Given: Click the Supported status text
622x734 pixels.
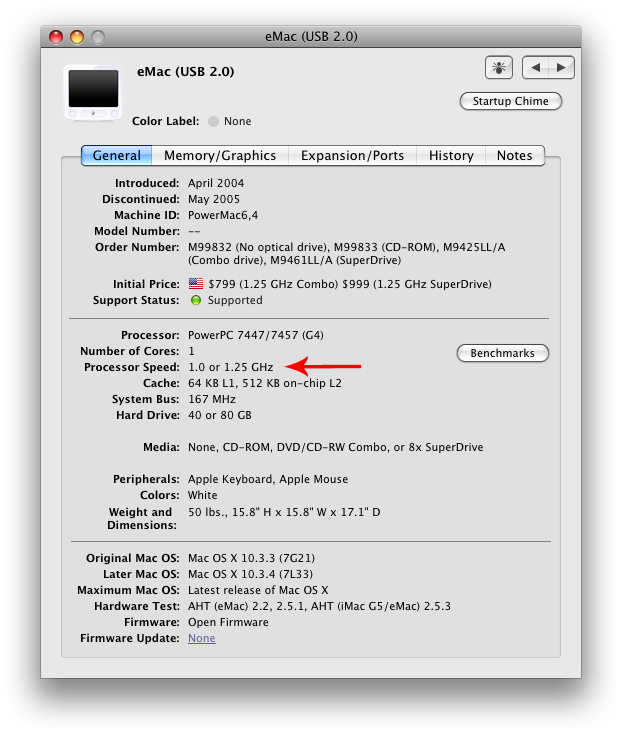Looking at the screenshot, I should (235, 300).
